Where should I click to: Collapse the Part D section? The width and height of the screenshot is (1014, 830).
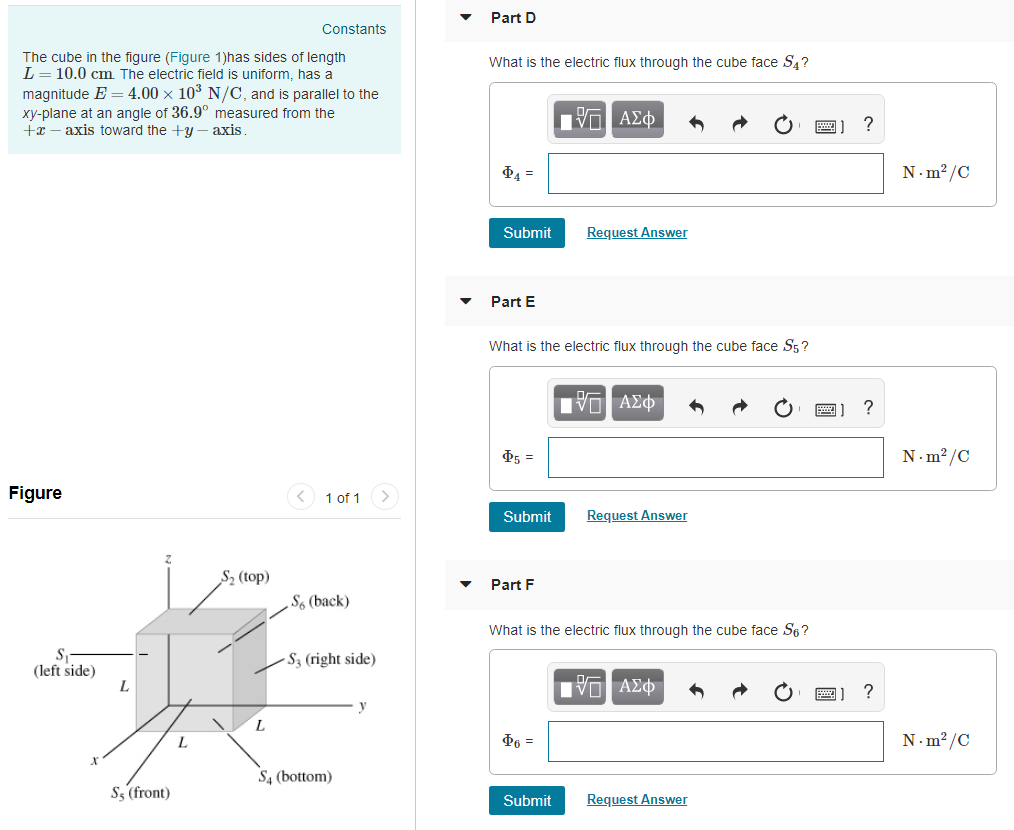click(x=465, y=17)
